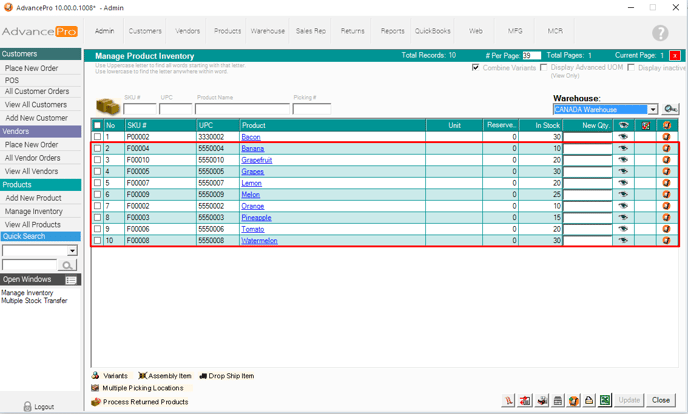Open the help question mark icon
This screenshot has height=414, width=688.
coord(660,33)
